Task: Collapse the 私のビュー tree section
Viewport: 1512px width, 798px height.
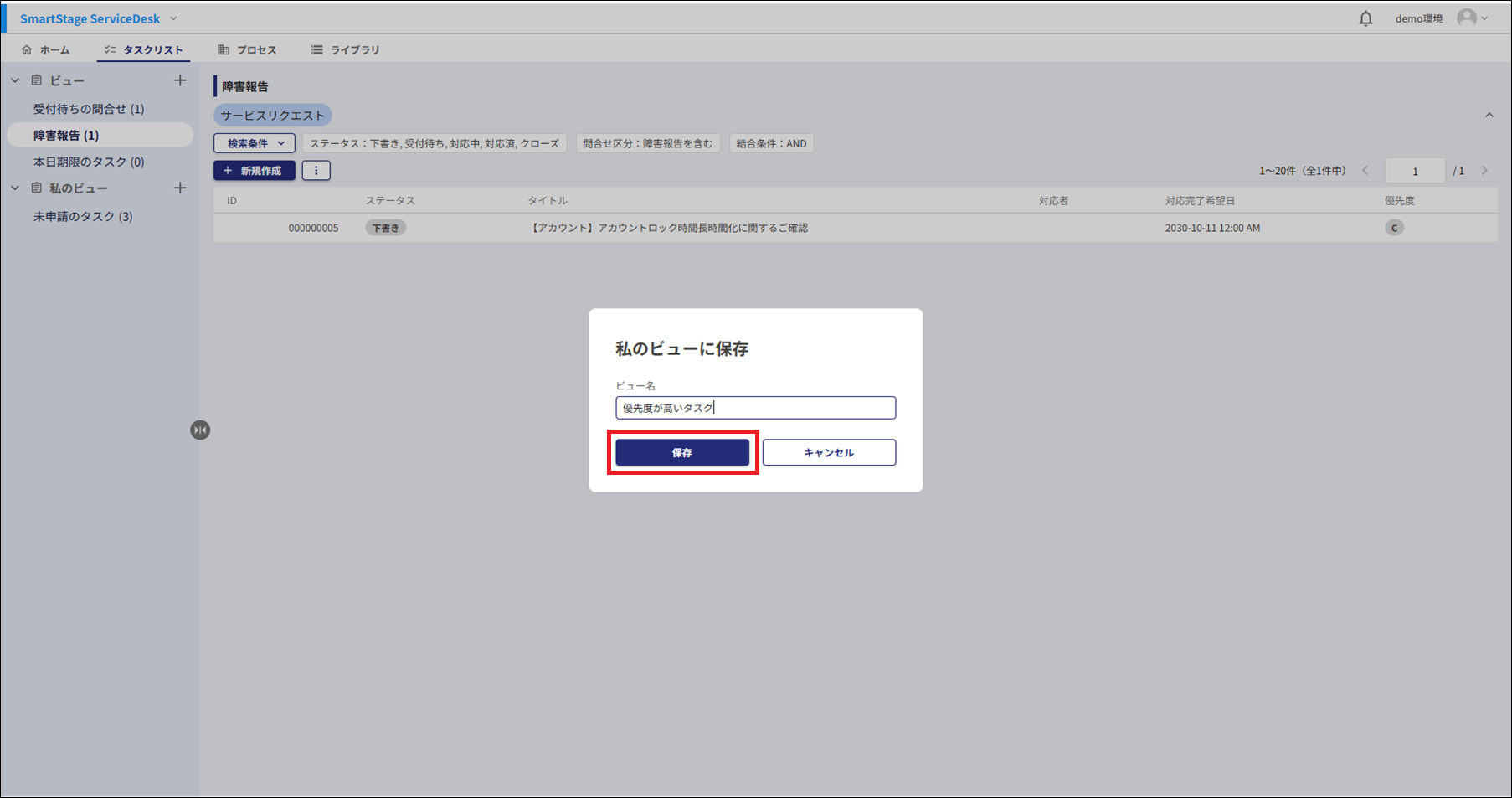Action: coord(15,188)
